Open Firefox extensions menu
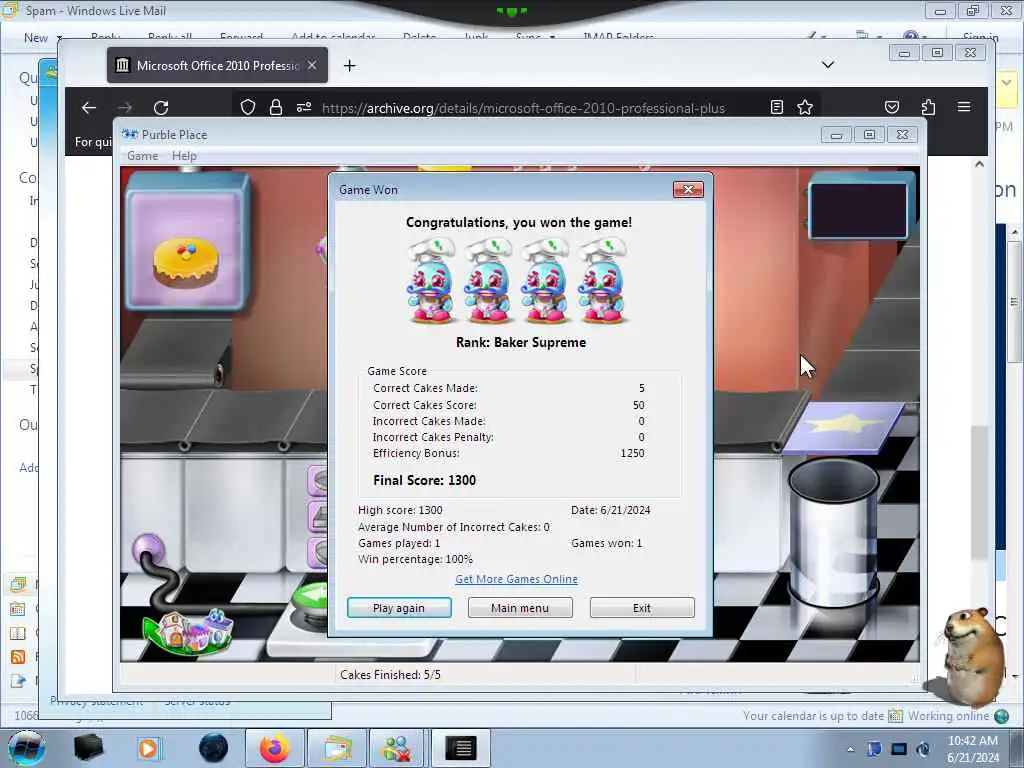This screenshot has width=1024, height=768. (x=928, y=107)
